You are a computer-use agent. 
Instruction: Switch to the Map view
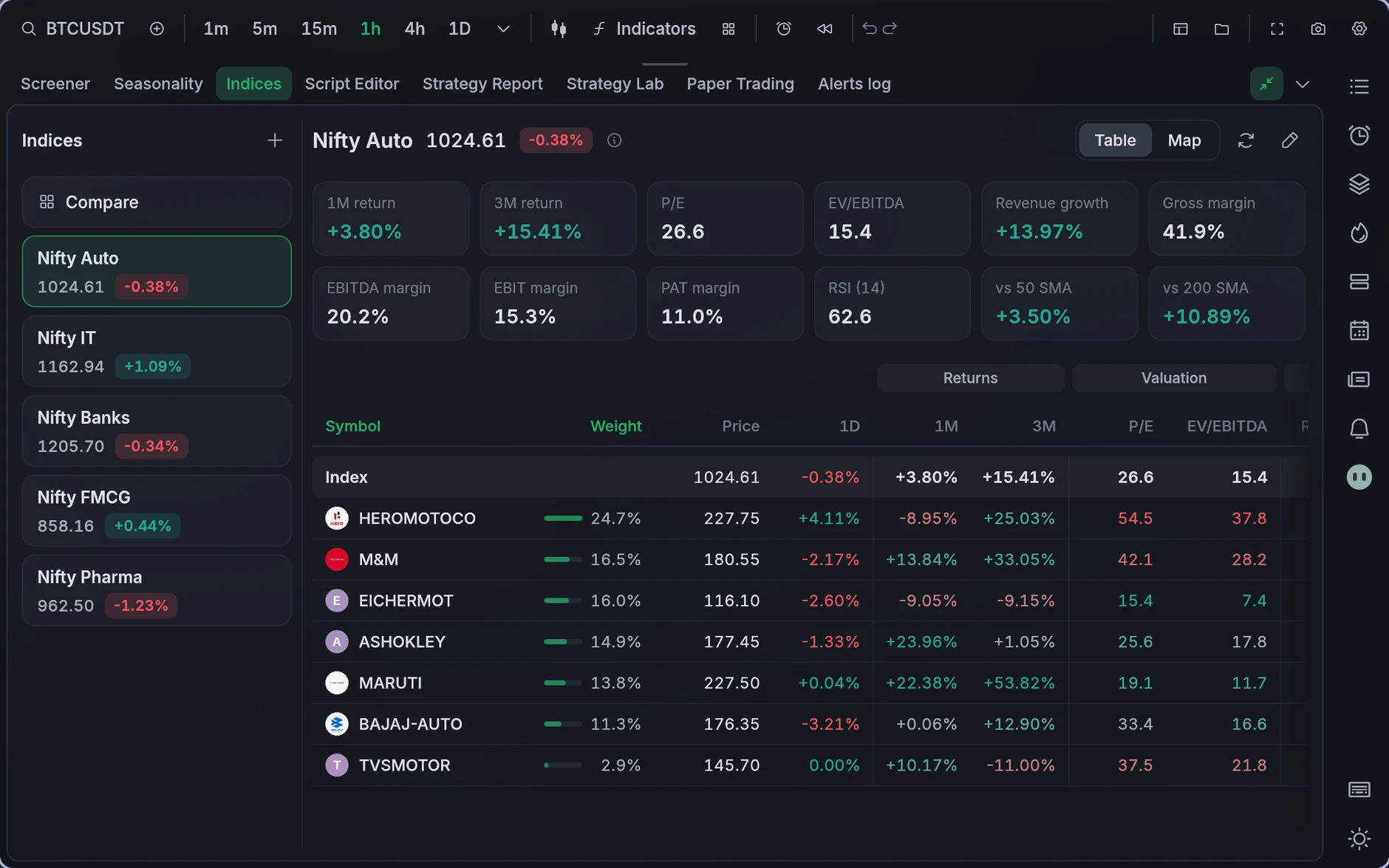1184,140
